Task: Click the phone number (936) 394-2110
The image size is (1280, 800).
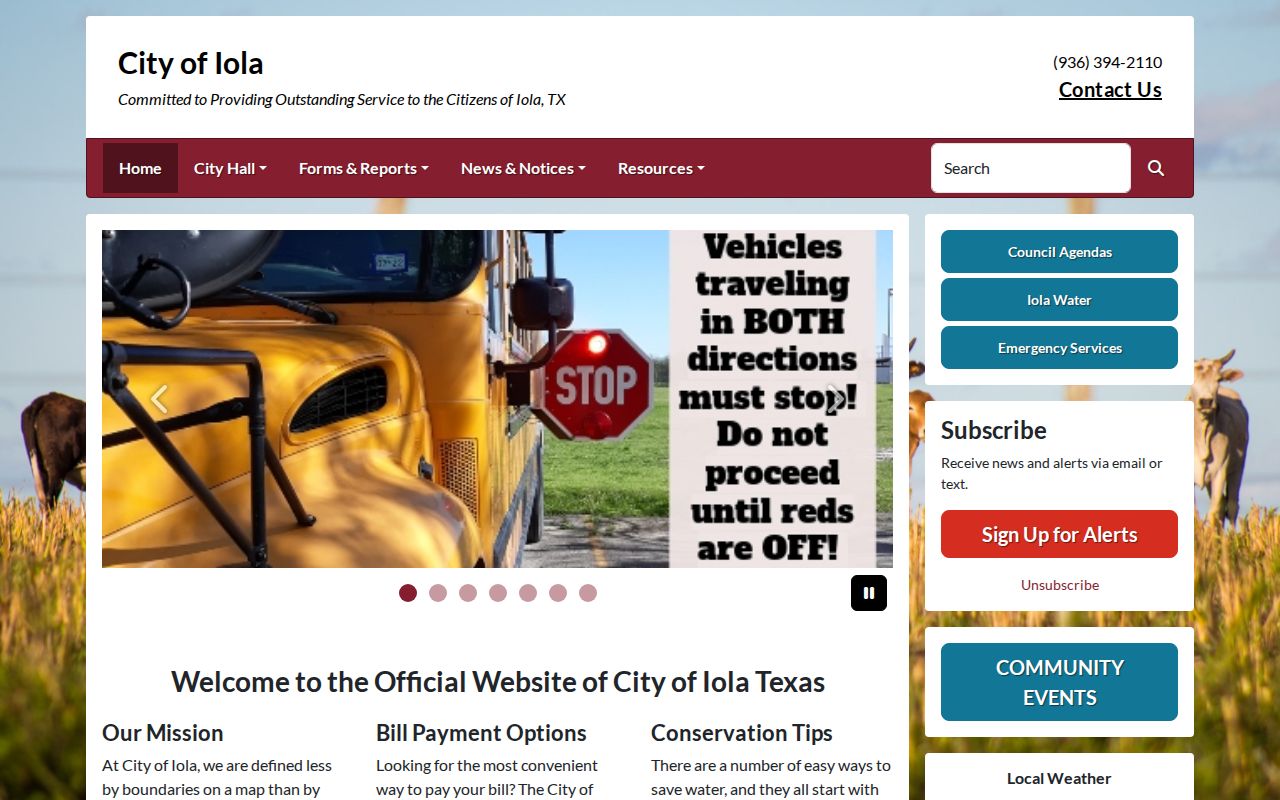Action: 1107,62
